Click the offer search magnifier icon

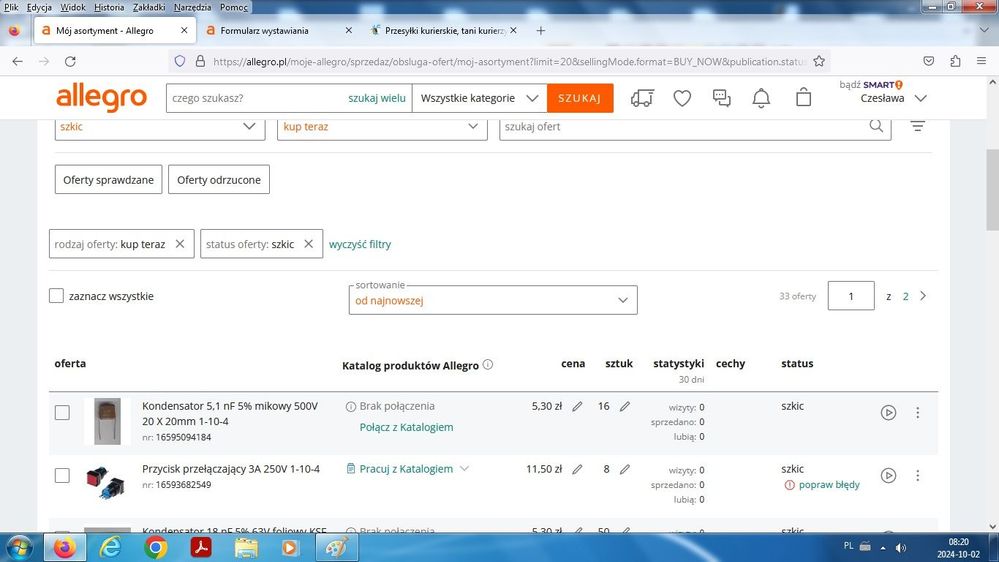coord(877,126)
